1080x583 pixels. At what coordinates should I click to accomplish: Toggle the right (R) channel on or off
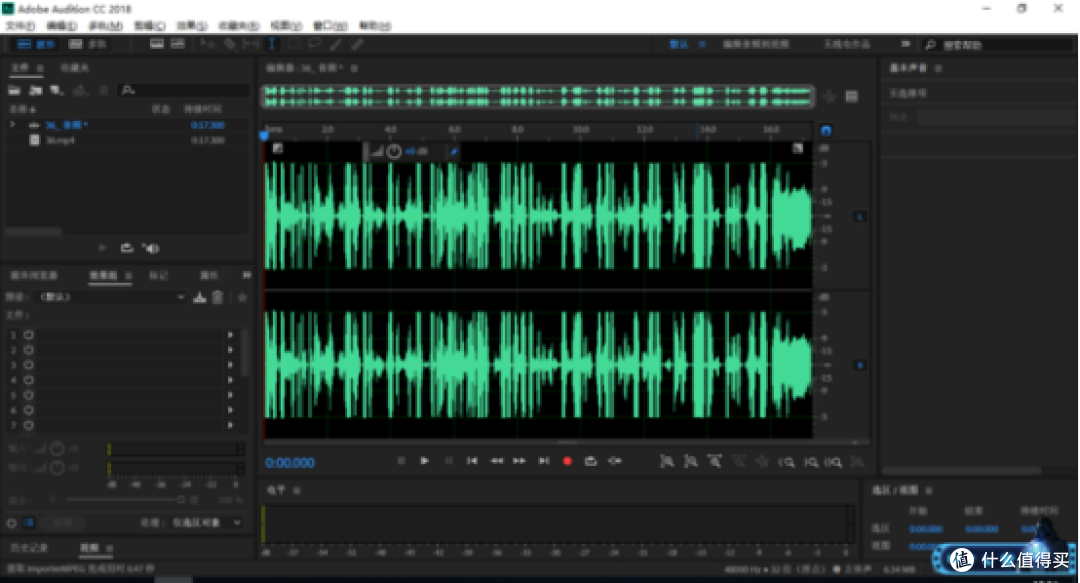coord(860,365)
